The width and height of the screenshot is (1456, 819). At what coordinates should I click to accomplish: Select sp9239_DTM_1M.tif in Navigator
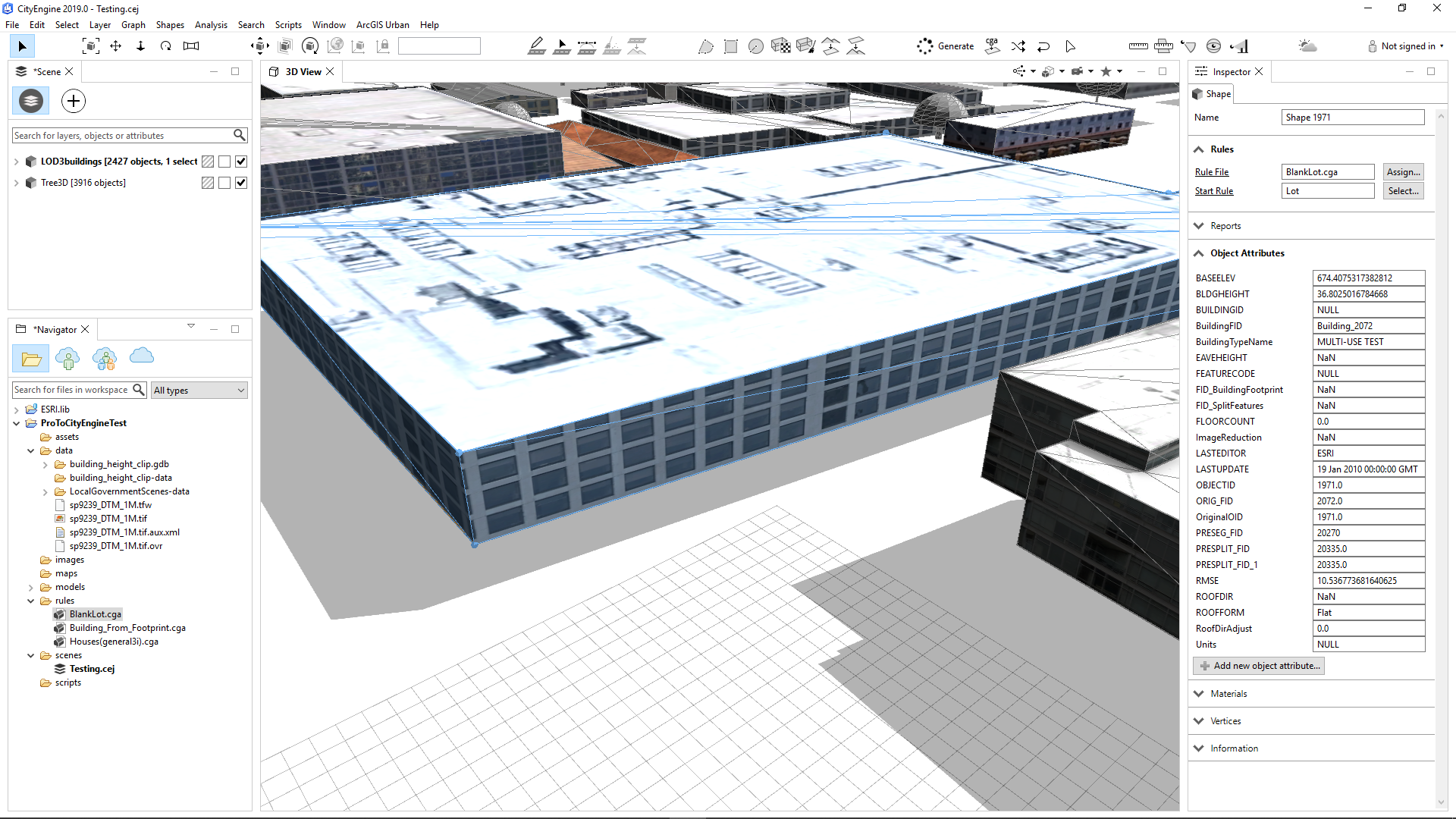pyautogui.click(x=108, y=519)
